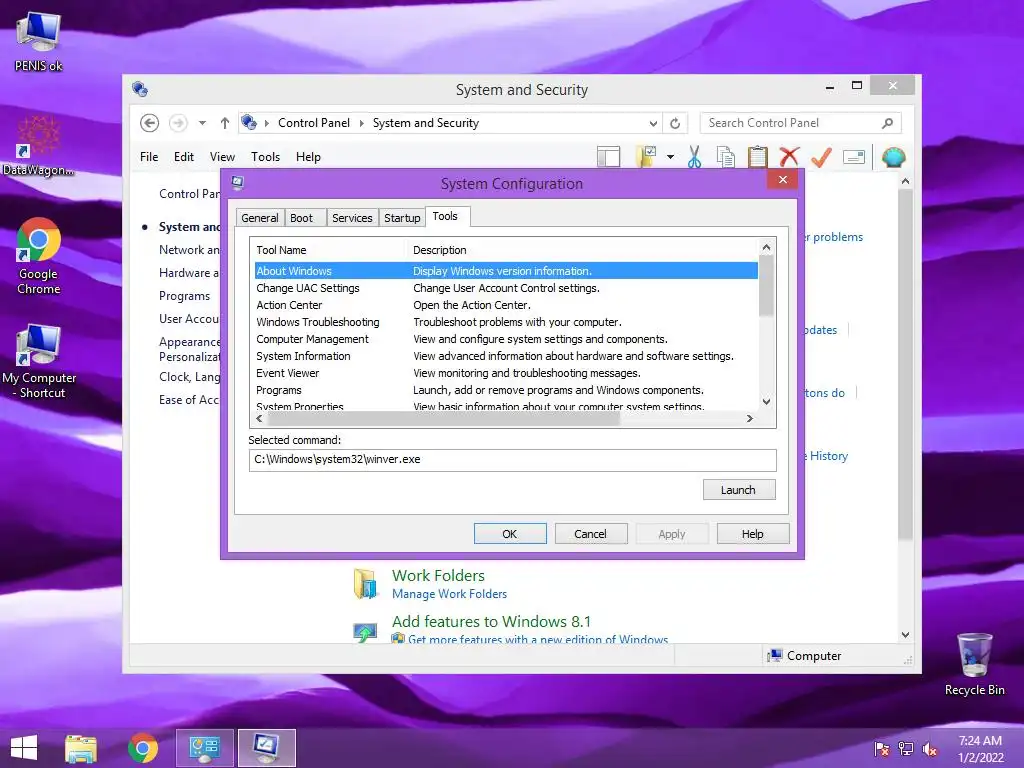Click the Tool Name column header
The image size is (1024, 768).
[x=330, y=249]
